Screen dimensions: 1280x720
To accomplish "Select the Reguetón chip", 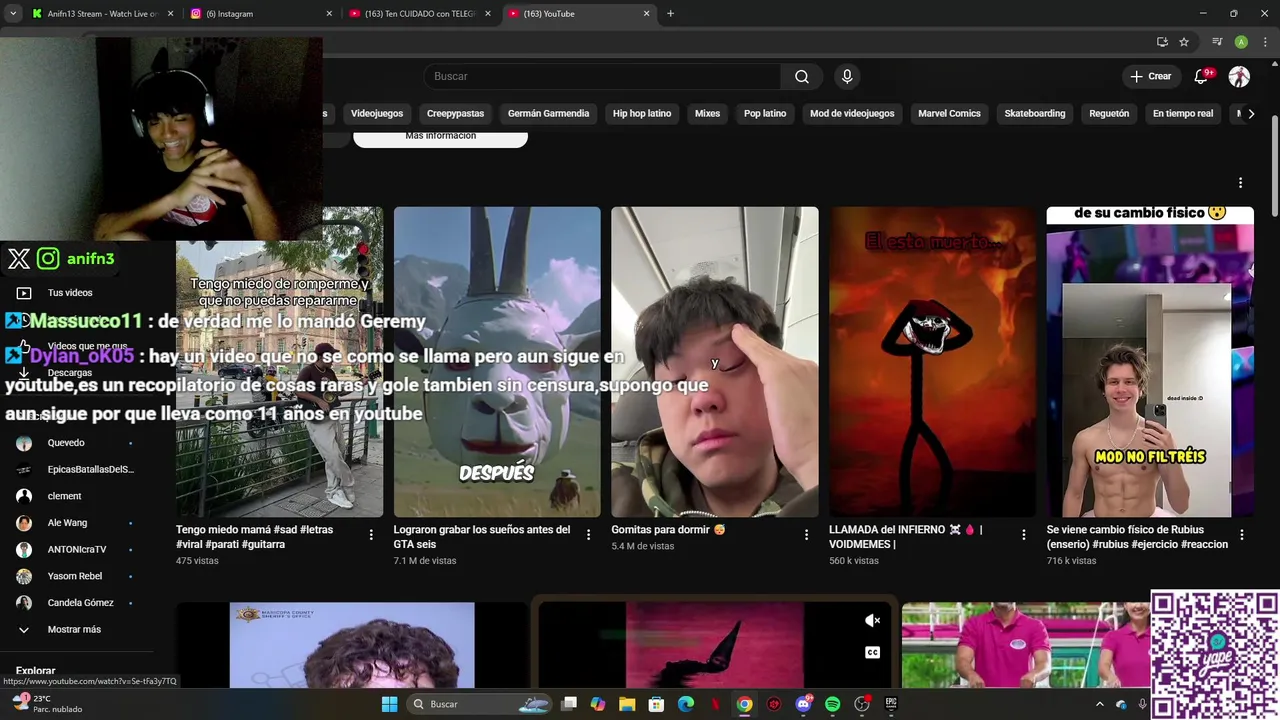I will pos(1109,114).
